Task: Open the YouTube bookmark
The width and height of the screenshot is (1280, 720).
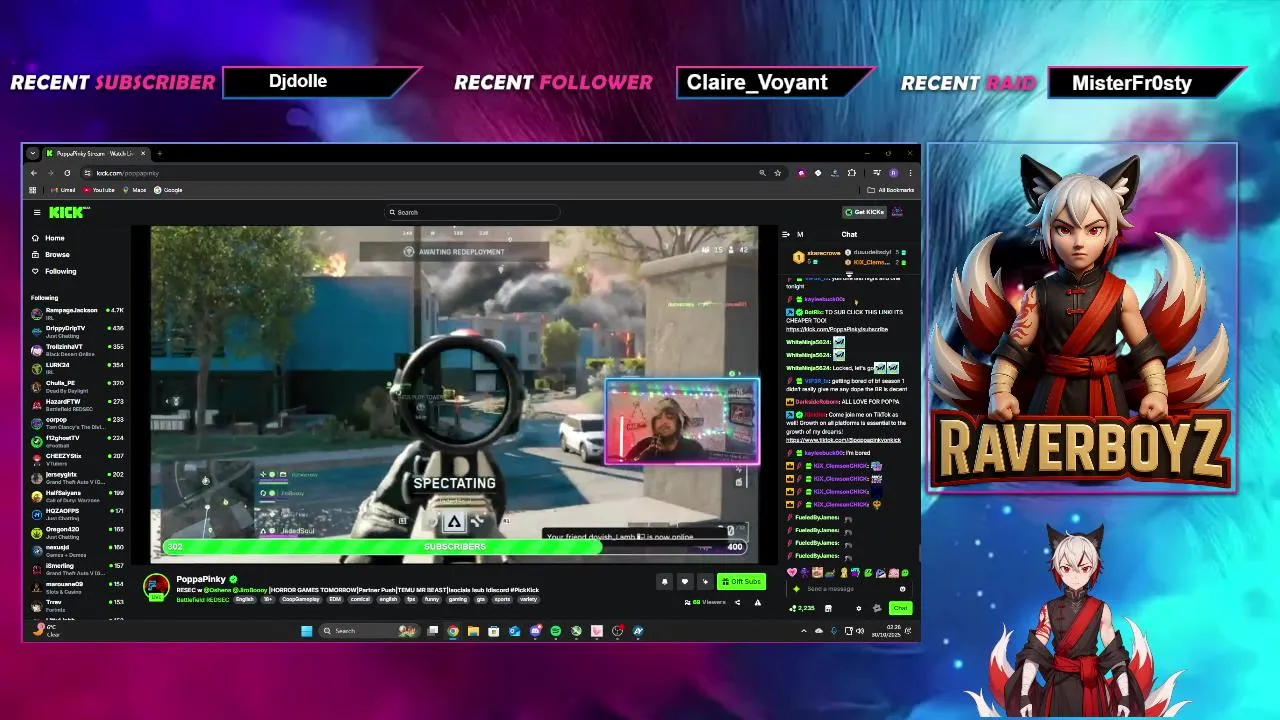Action: 99,190
